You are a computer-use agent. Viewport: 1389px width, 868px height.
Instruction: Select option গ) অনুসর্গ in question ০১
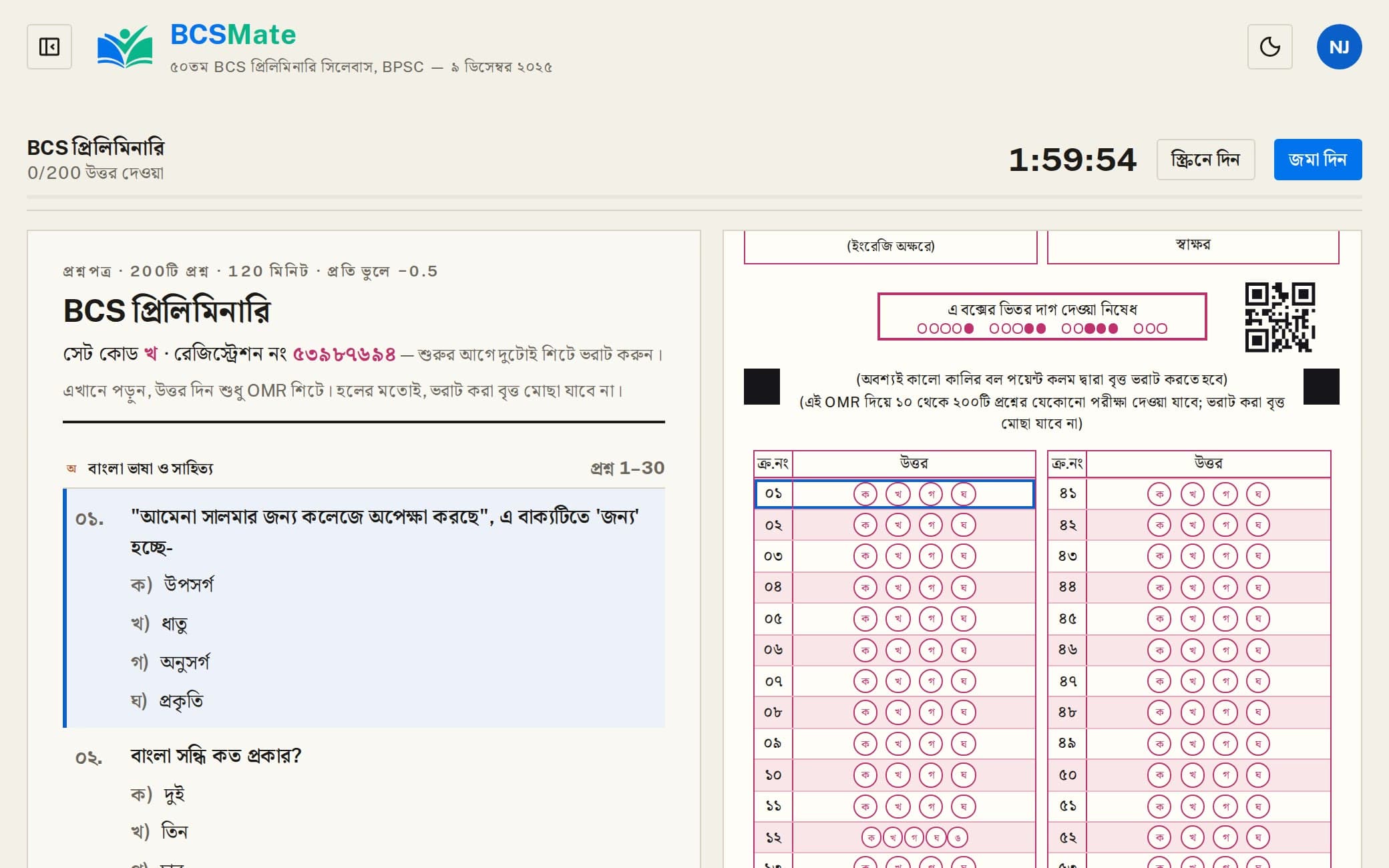coord(170,662)
